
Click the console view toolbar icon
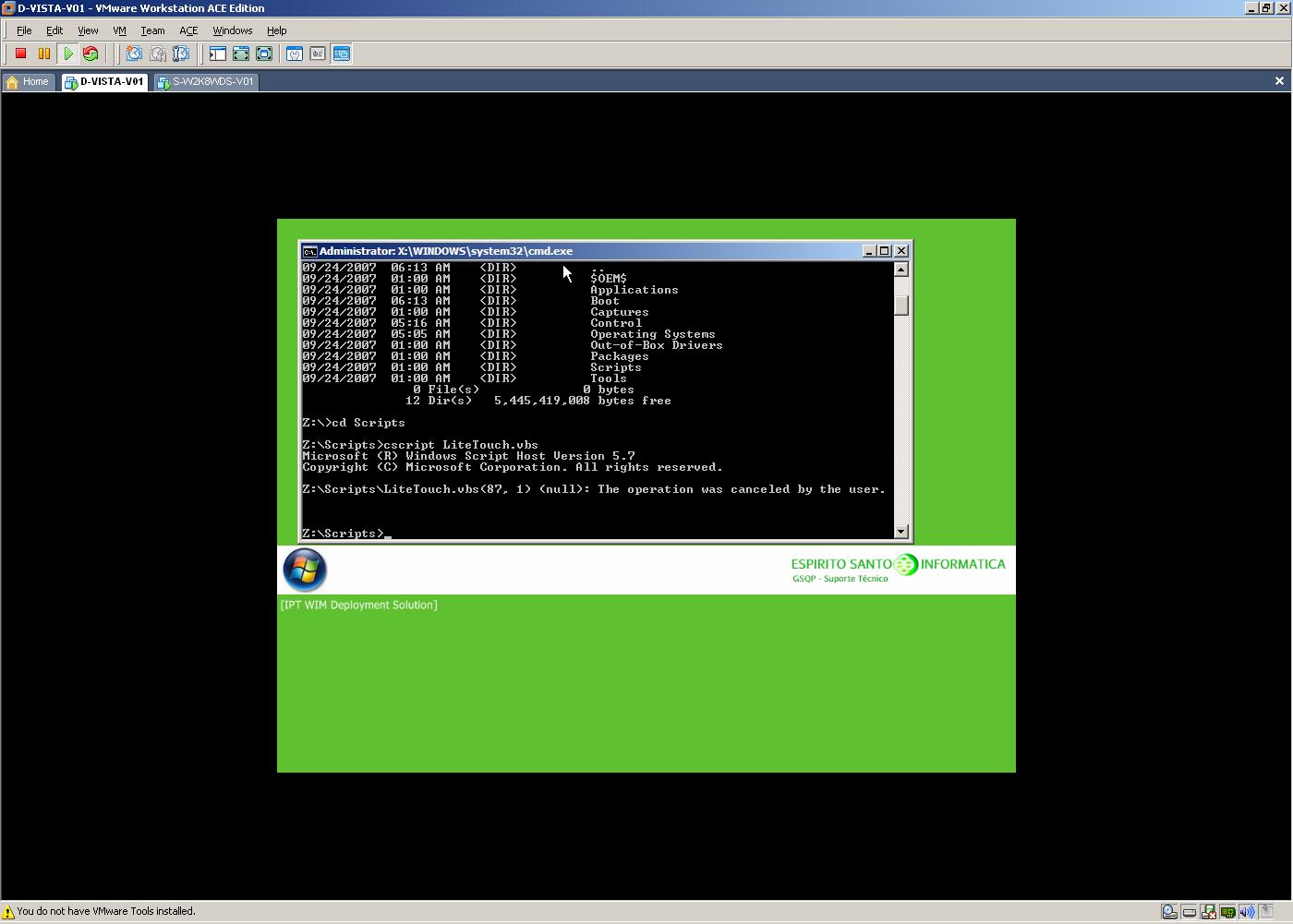tap(342, 54)
